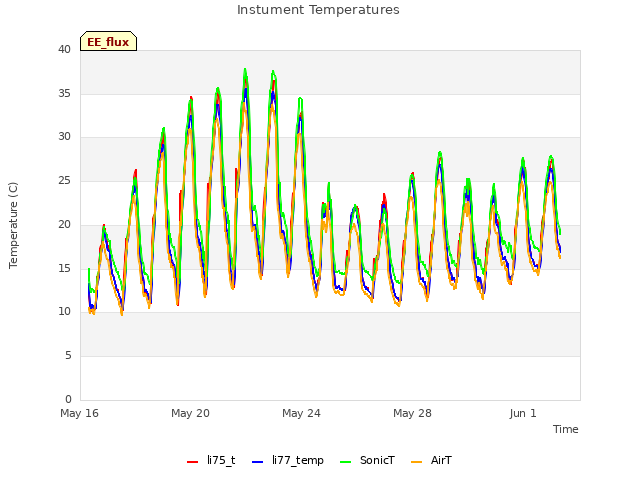
Task: Click the 30 y-axis tick label
Action: [x=64, y=137]
